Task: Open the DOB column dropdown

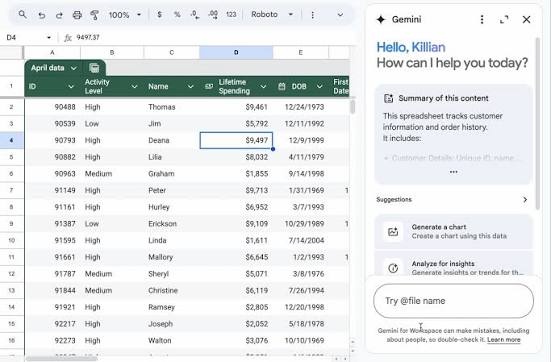Action: pos(319,86)
